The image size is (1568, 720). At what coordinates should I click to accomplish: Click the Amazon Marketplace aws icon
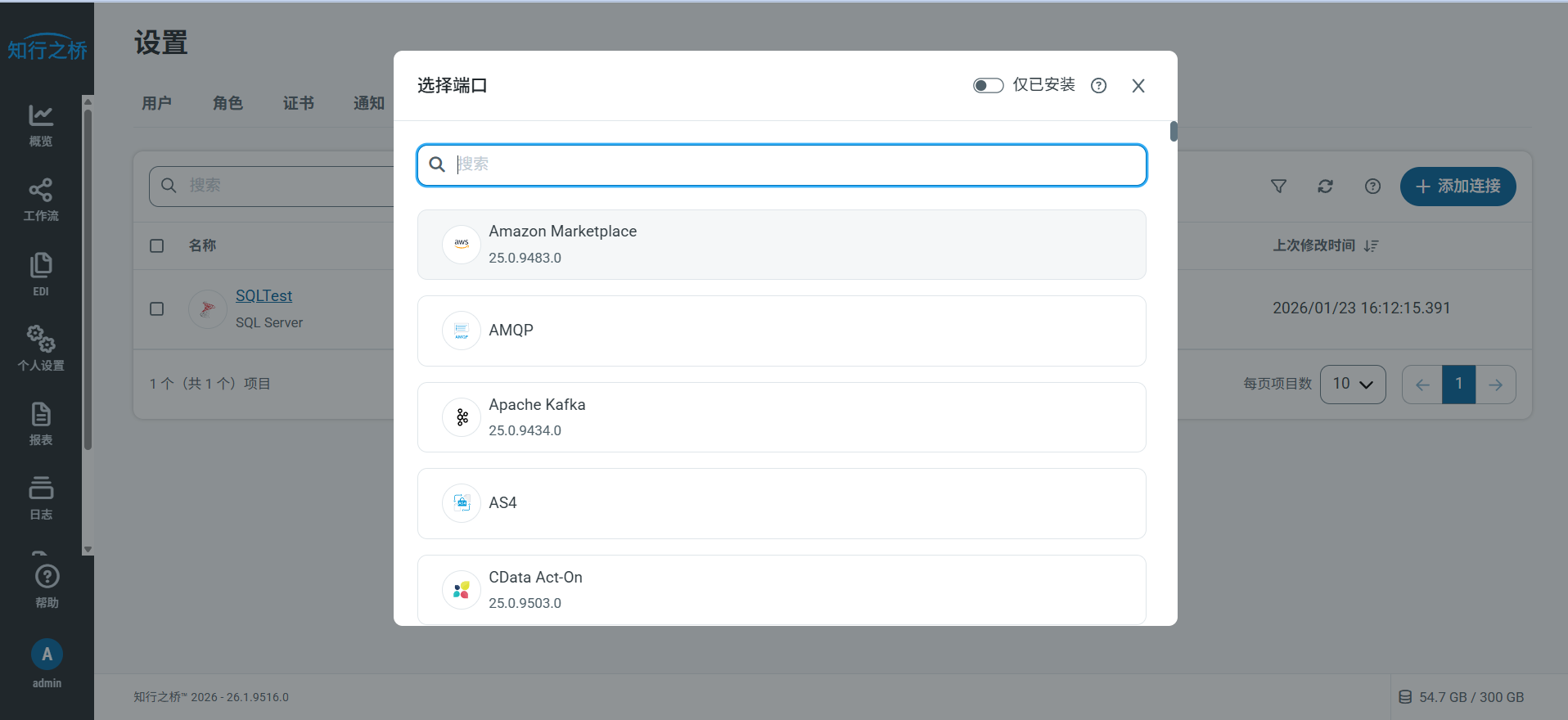pyautogui.click(x=462, y=245)
